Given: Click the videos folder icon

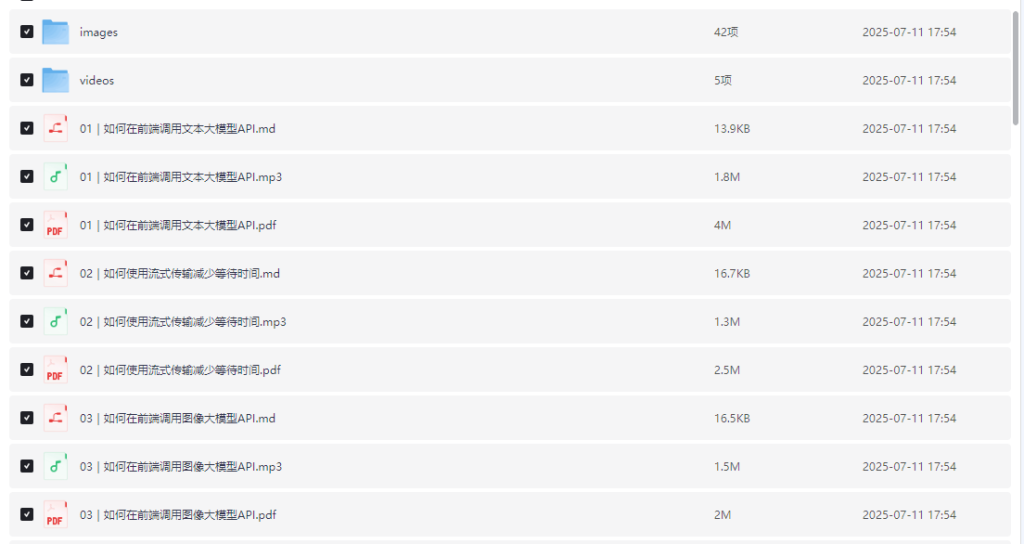Looking at the screenshot, I should pyautogui.click(x=55, y=80).
